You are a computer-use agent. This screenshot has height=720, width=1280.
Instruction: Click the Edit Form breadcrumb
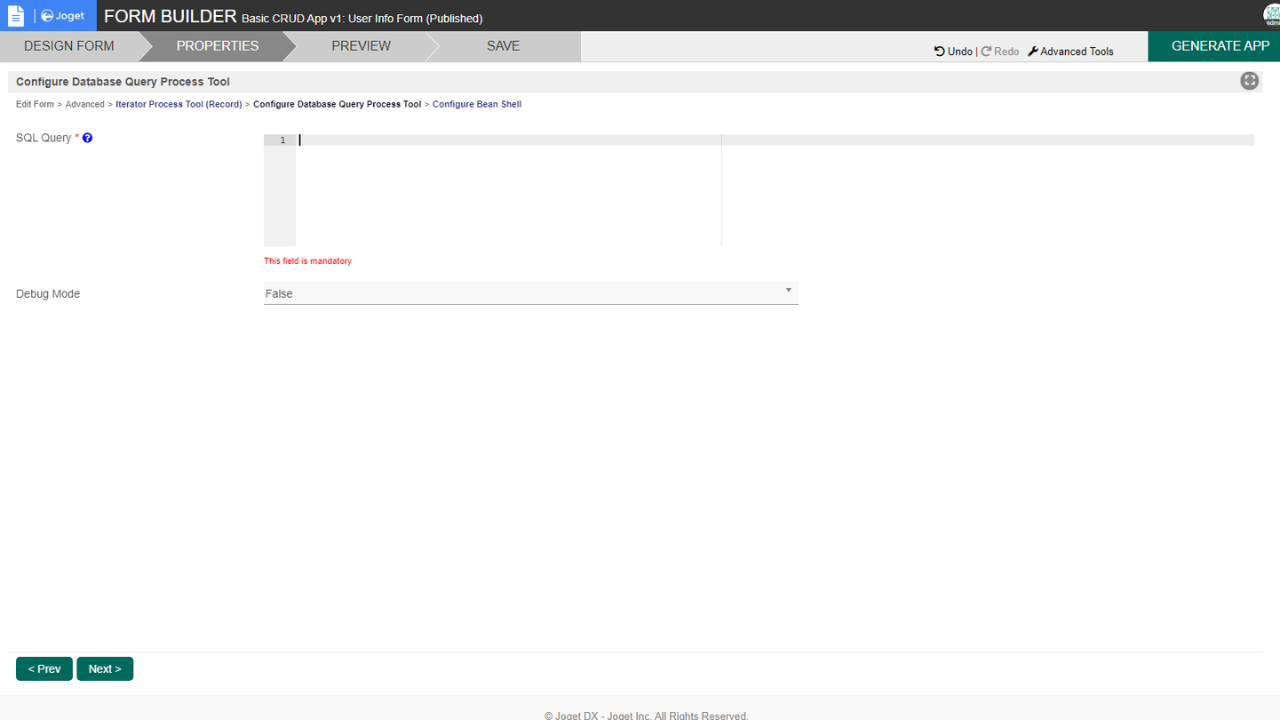(x=35, y=104)
